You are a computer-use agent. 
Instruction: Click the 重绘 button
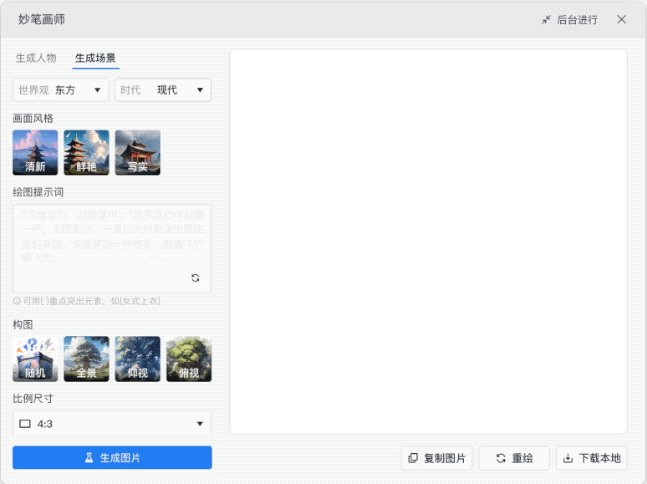pos(514,458)
